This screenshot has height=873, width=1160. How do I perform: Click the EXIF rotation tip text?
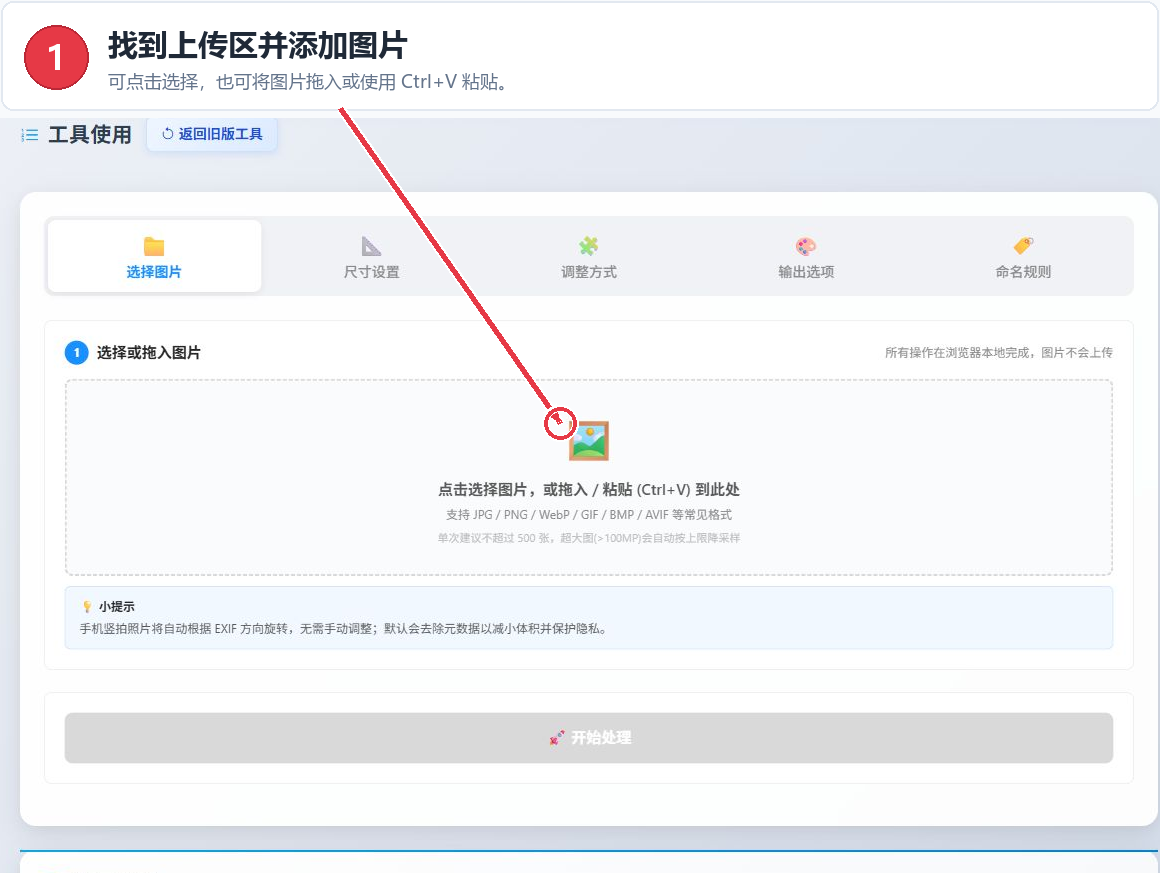click(344, 629)
